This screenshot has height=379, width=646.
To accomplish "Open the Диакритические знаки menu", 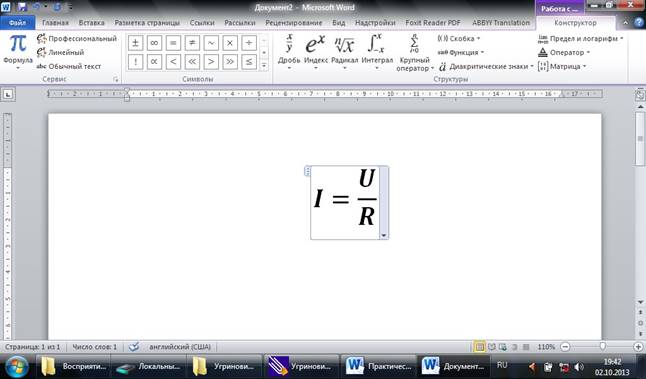I will point(486,66).
